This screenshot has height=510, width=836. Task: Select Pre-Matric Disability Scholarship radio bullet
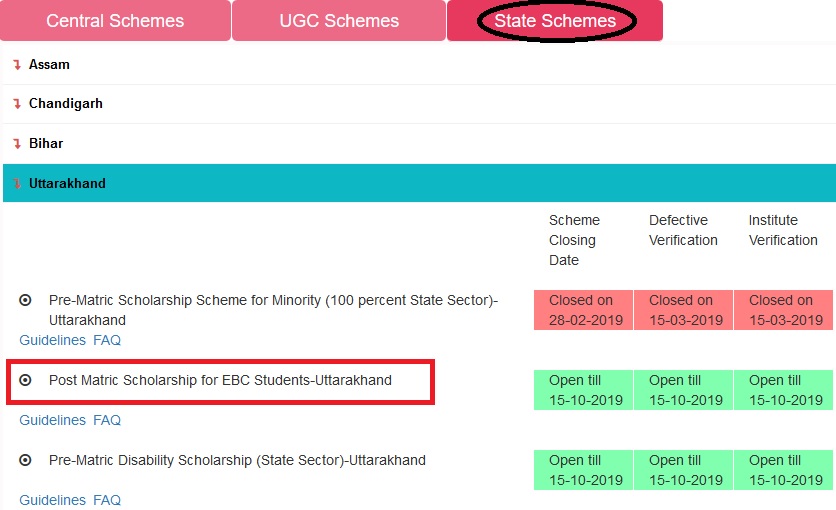pyautogui.click(x=25, y=460)
